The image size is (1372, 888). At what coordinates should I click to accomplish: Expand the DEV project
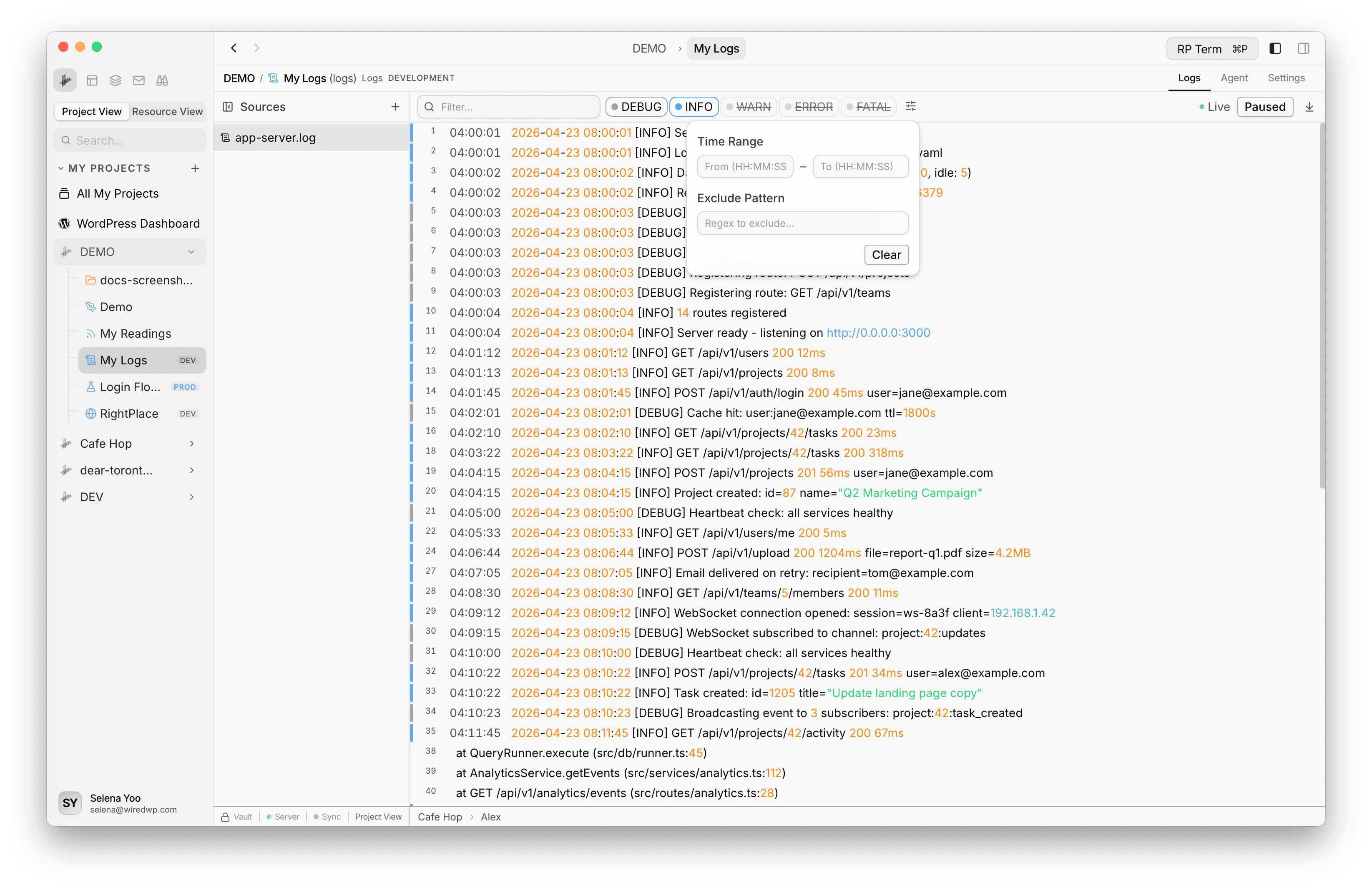pyautogui.click(x=191, y=497)
